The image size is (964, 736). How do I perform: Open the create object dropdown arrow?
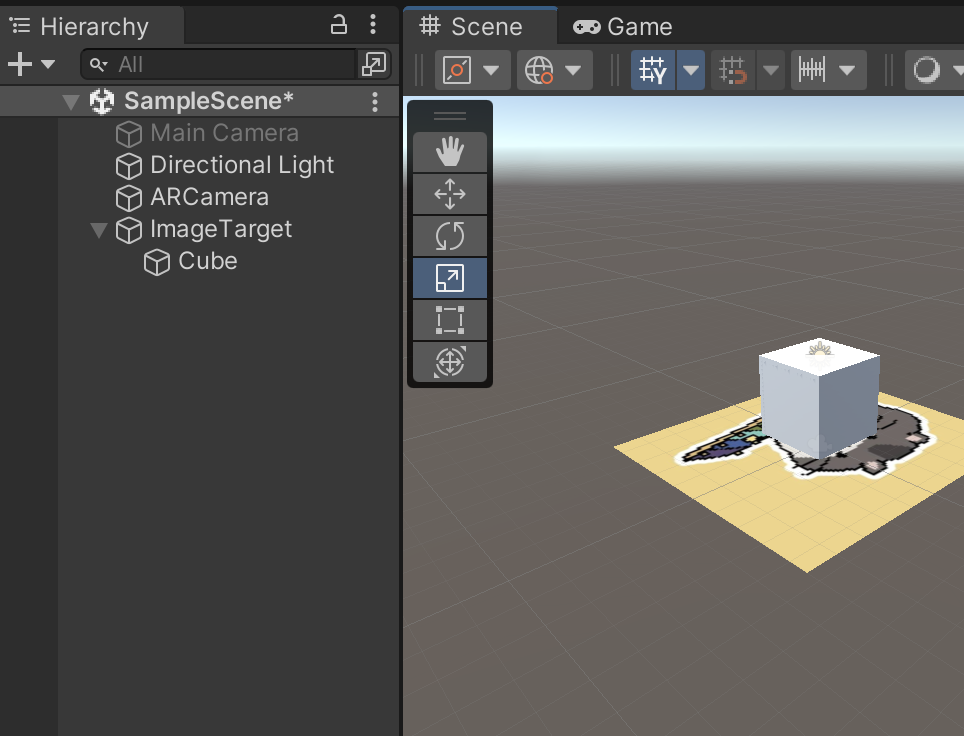(x=48, y=64)
